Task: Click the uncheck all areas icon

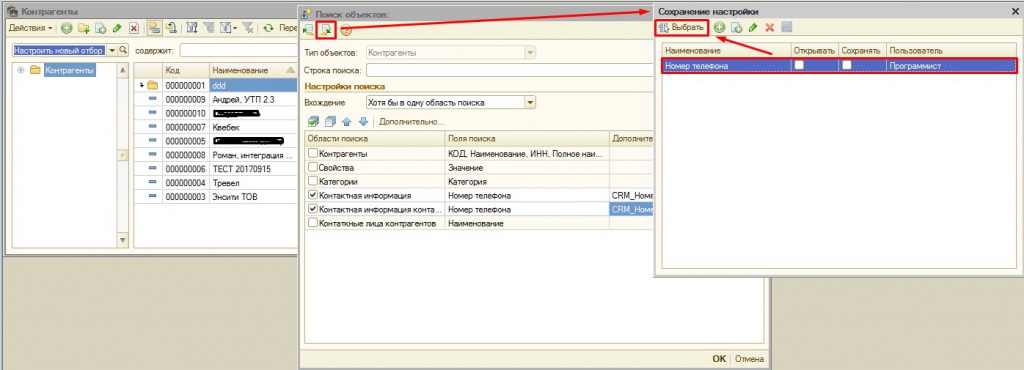Action: click(330, 121)
